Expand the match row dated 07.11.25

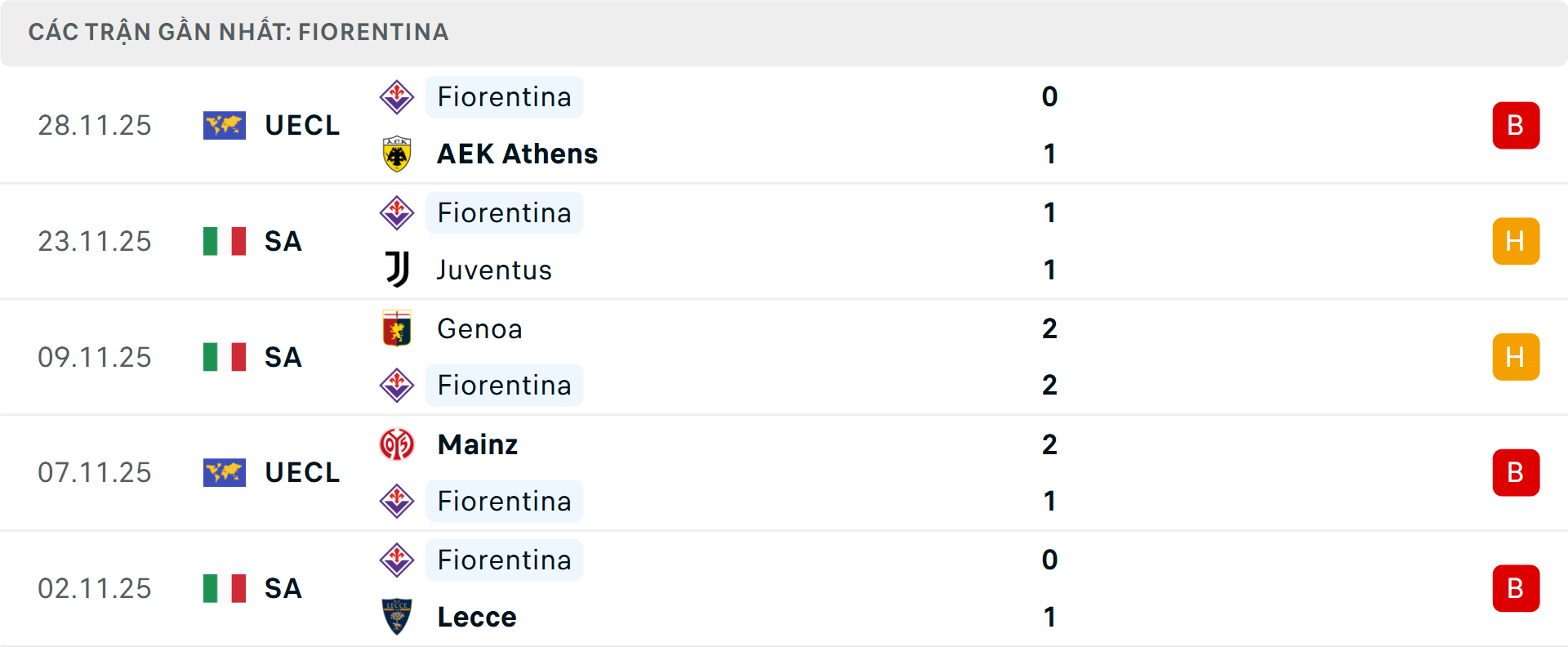coord(784,472)
